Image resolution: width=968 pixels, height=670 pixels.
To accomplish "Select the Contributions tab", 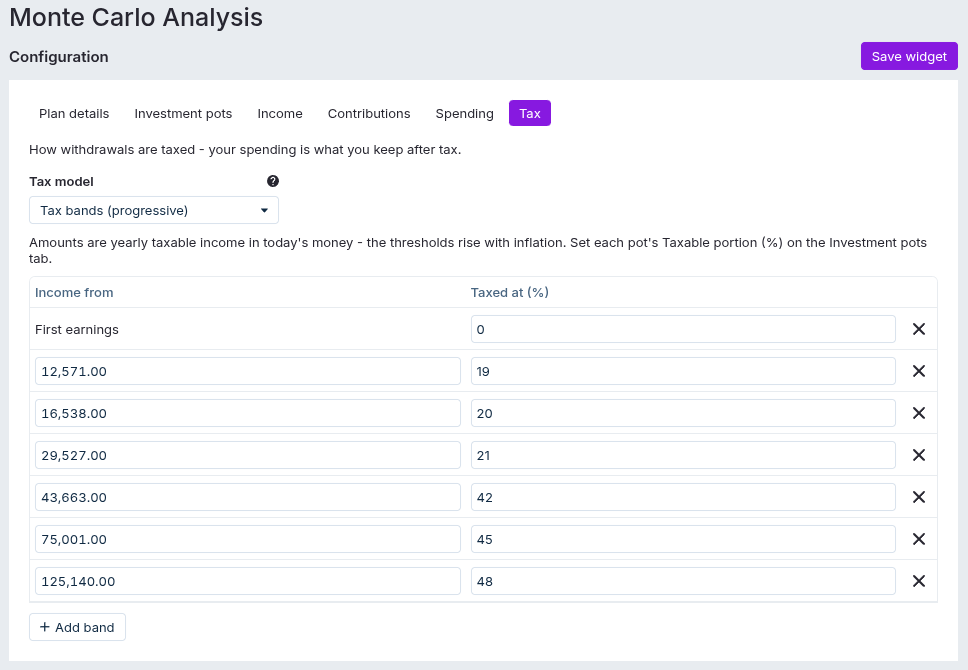I will click(x=369, y=114).
